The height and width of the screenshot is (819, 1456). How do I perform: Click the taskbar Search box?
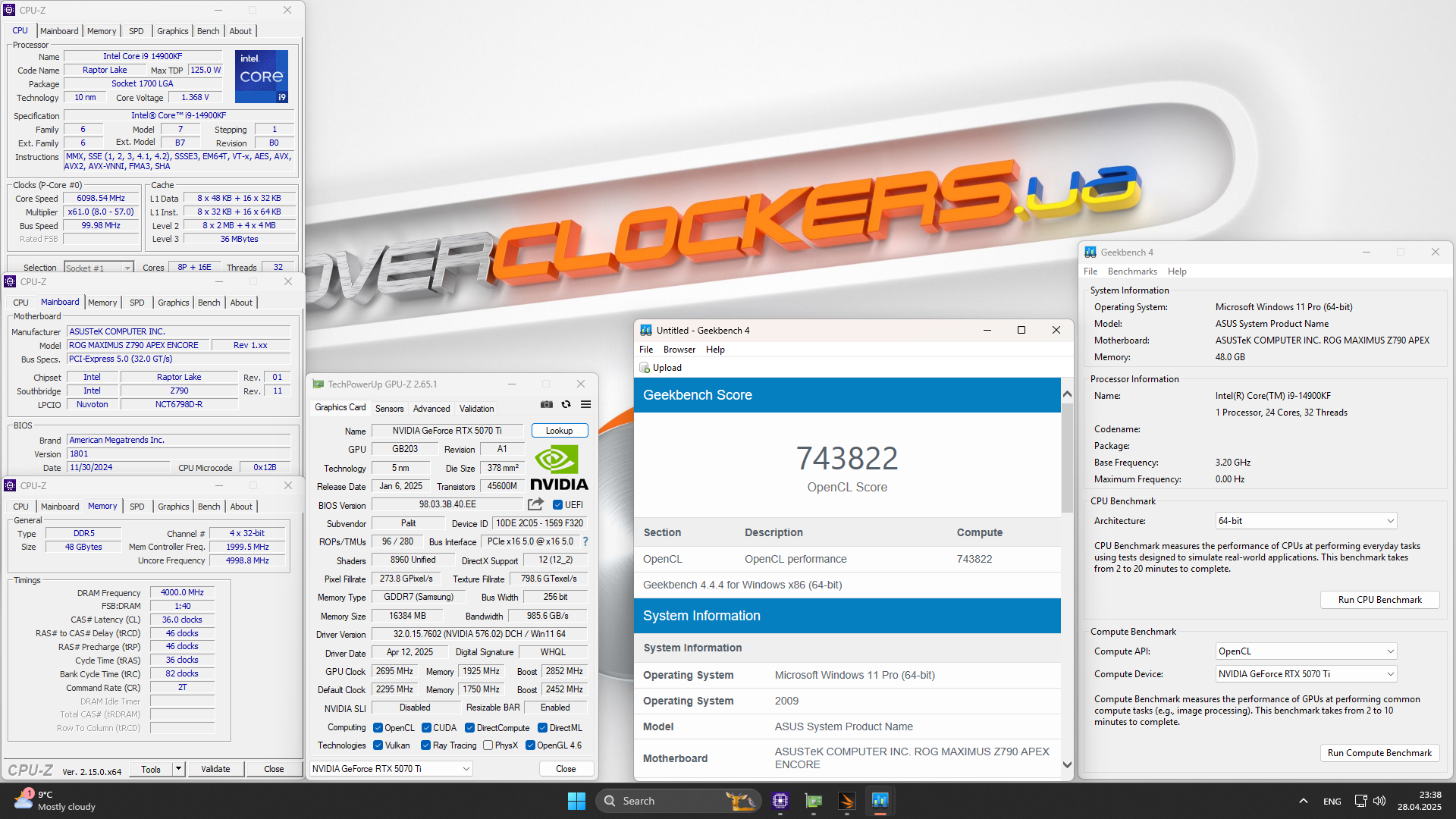click(677, 801)
